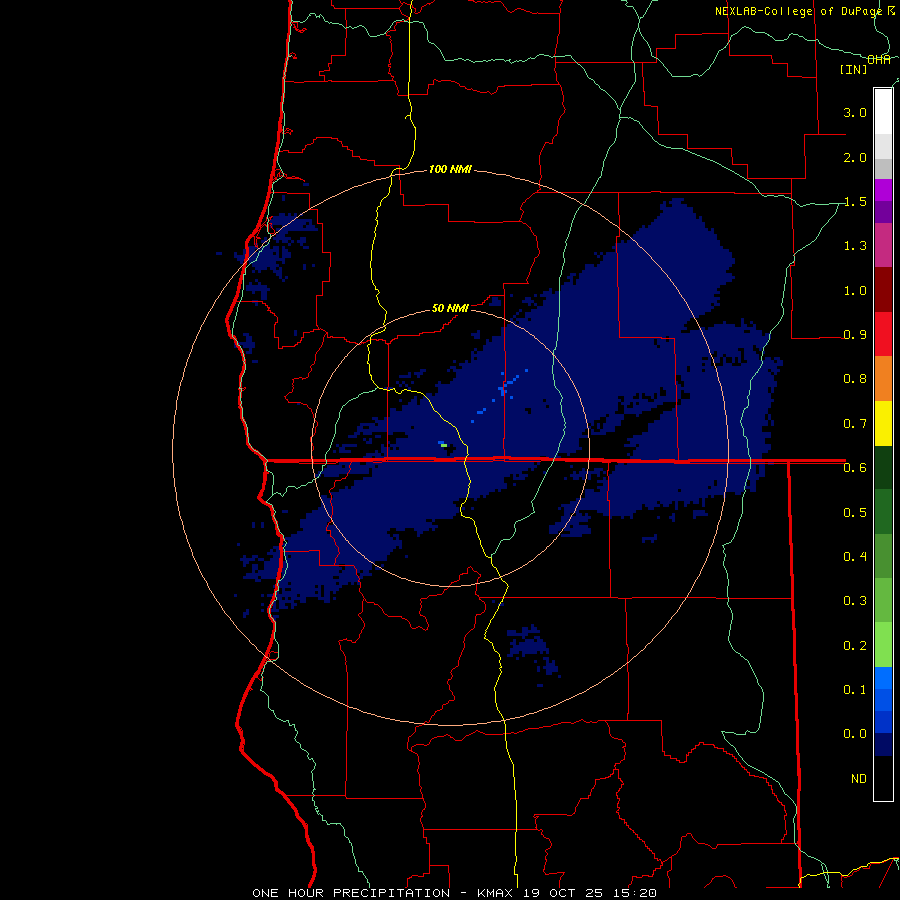Pick the orange swatch beside 0.8

[883, 378]
